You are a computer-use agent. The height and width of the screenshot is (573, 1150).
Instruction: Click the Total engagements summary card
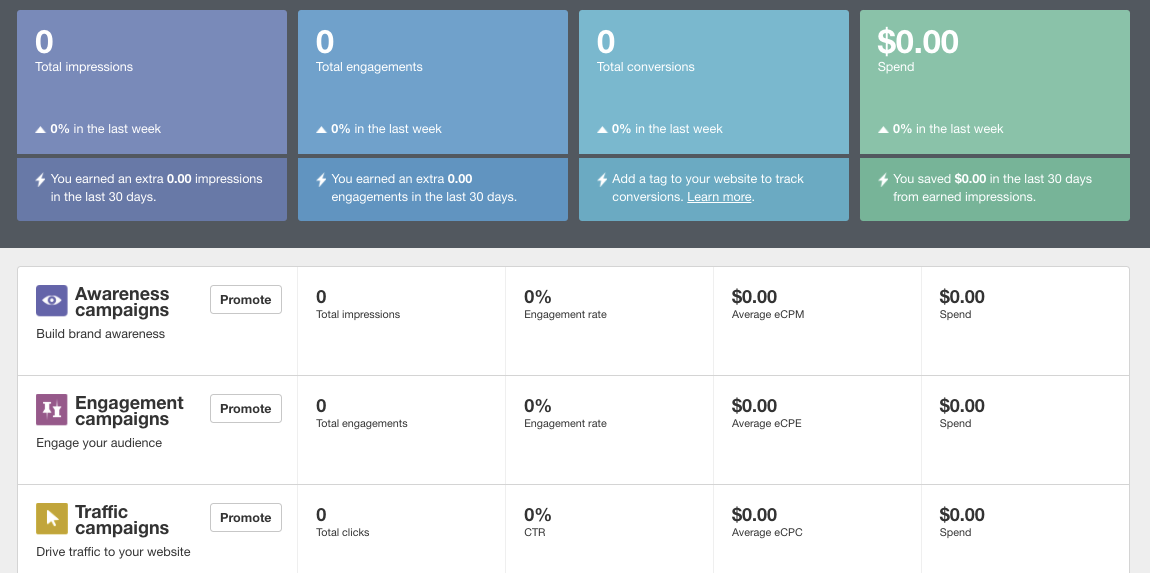[433, 82]
